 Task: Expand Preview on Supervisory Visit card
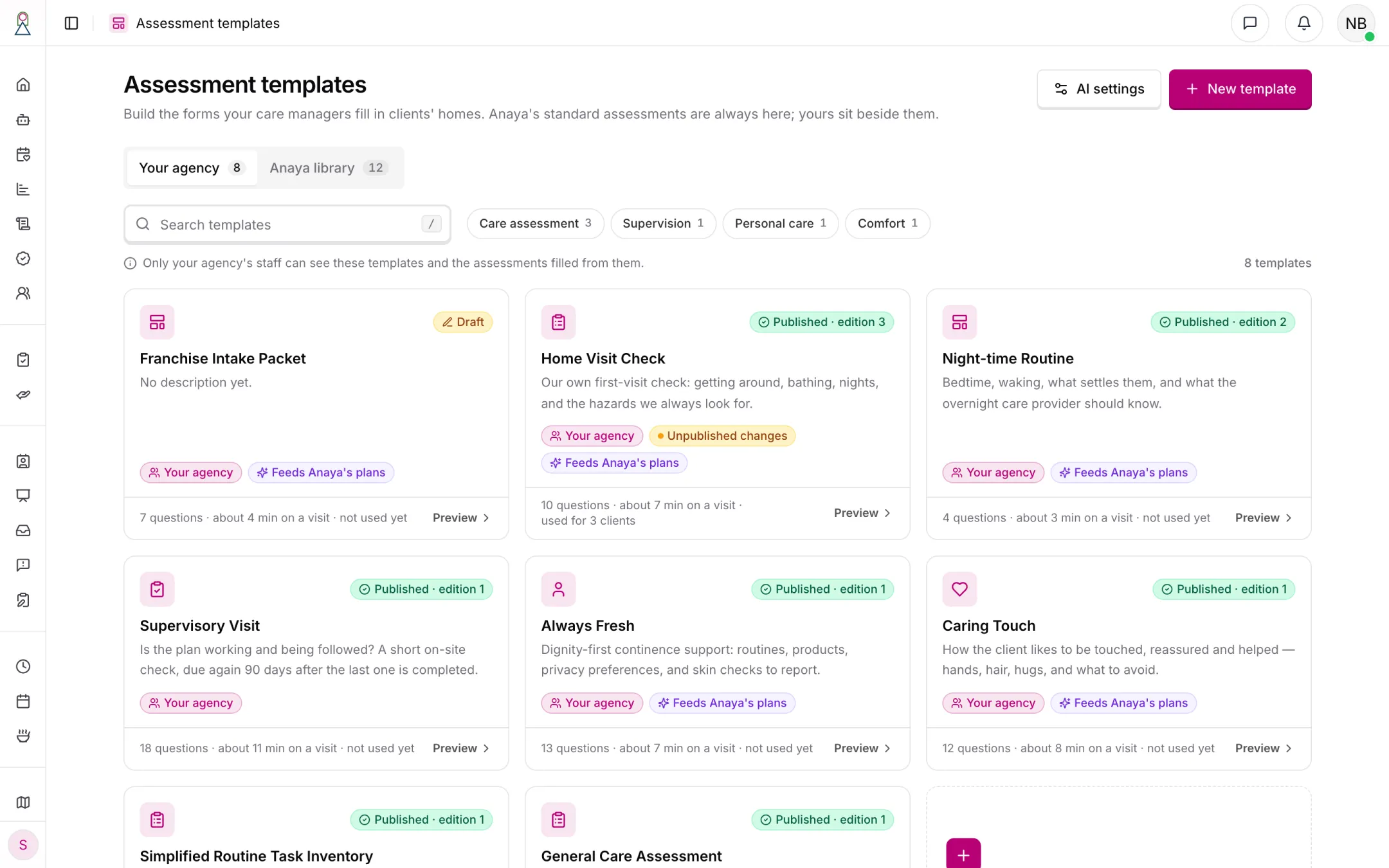(461, 748)
